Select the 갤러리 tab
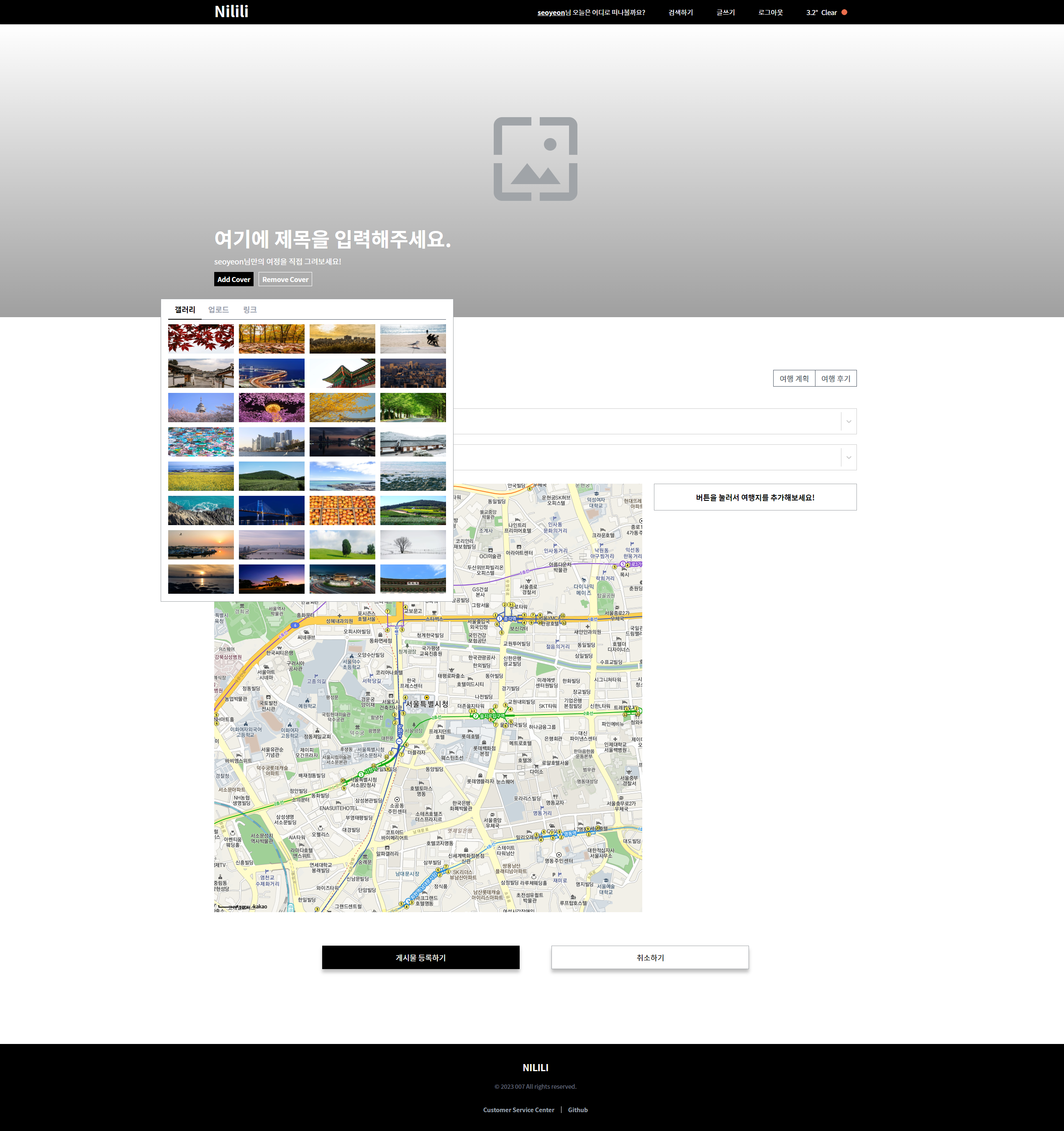The image size is (1064, 1131). coord(185,310)
